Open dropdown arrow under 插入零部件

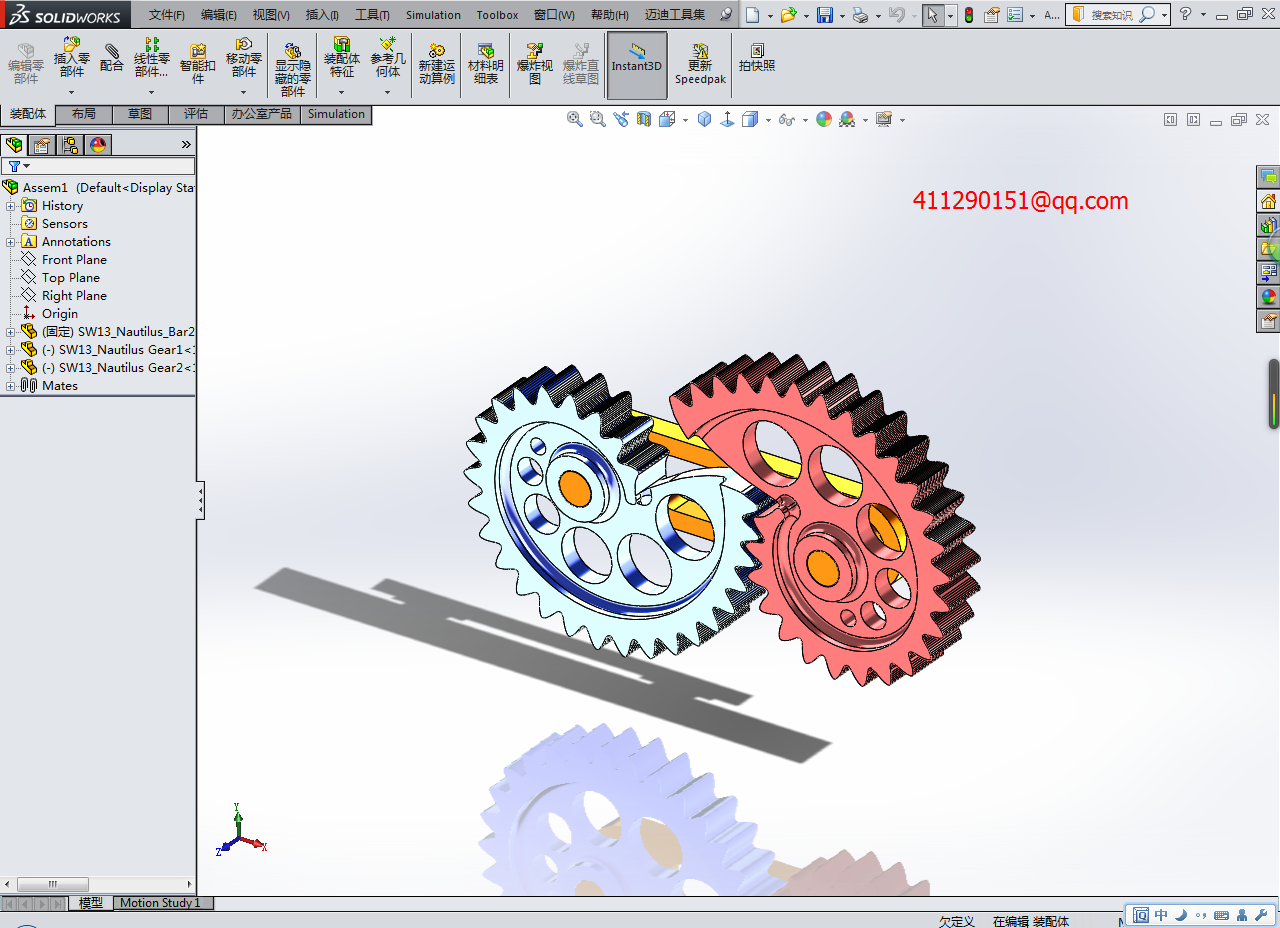pyautogui.click(x=72, y=92)
